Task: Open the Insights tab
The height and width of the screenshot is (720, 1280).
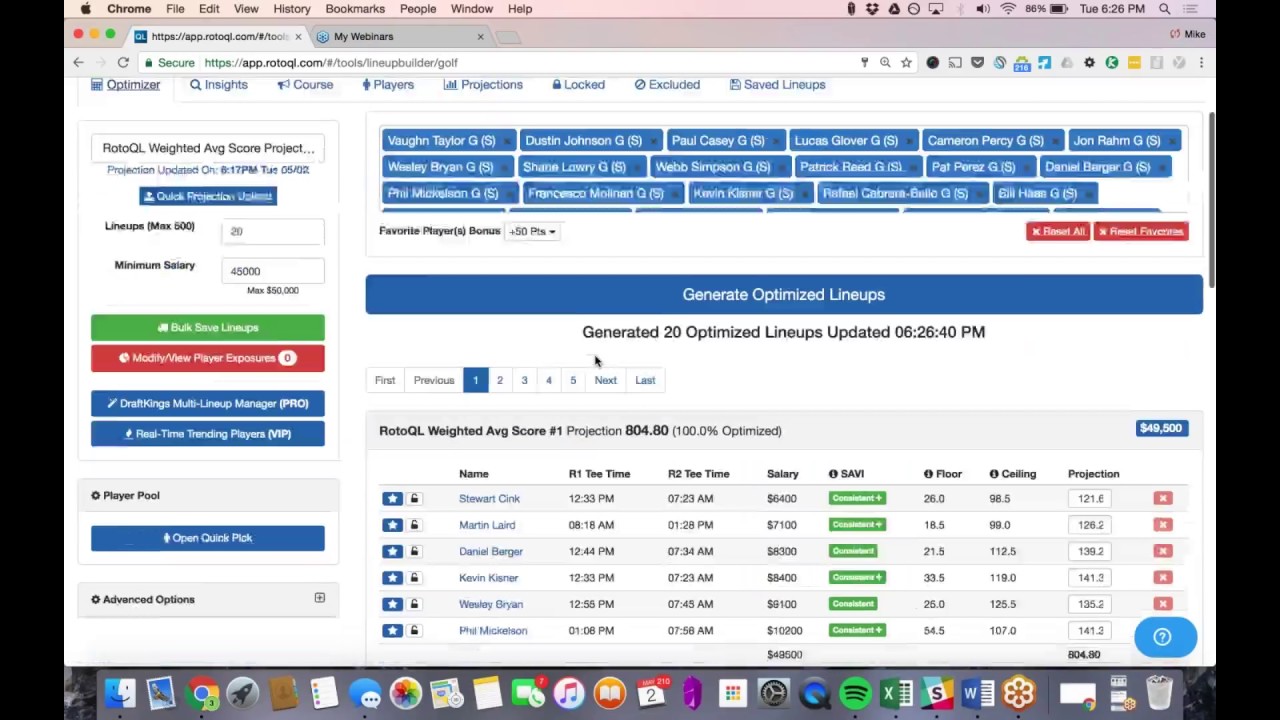Action: [219, 85]
